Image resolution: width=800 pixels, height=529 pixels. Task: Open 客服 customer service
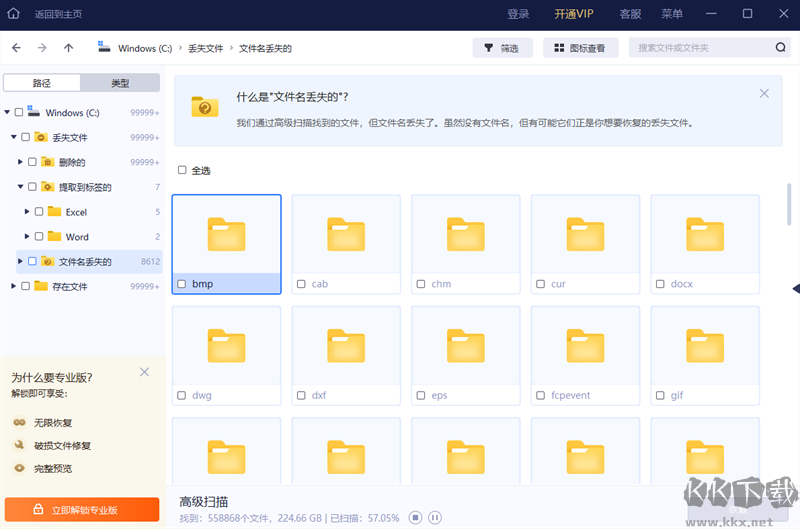pos(630,14)
